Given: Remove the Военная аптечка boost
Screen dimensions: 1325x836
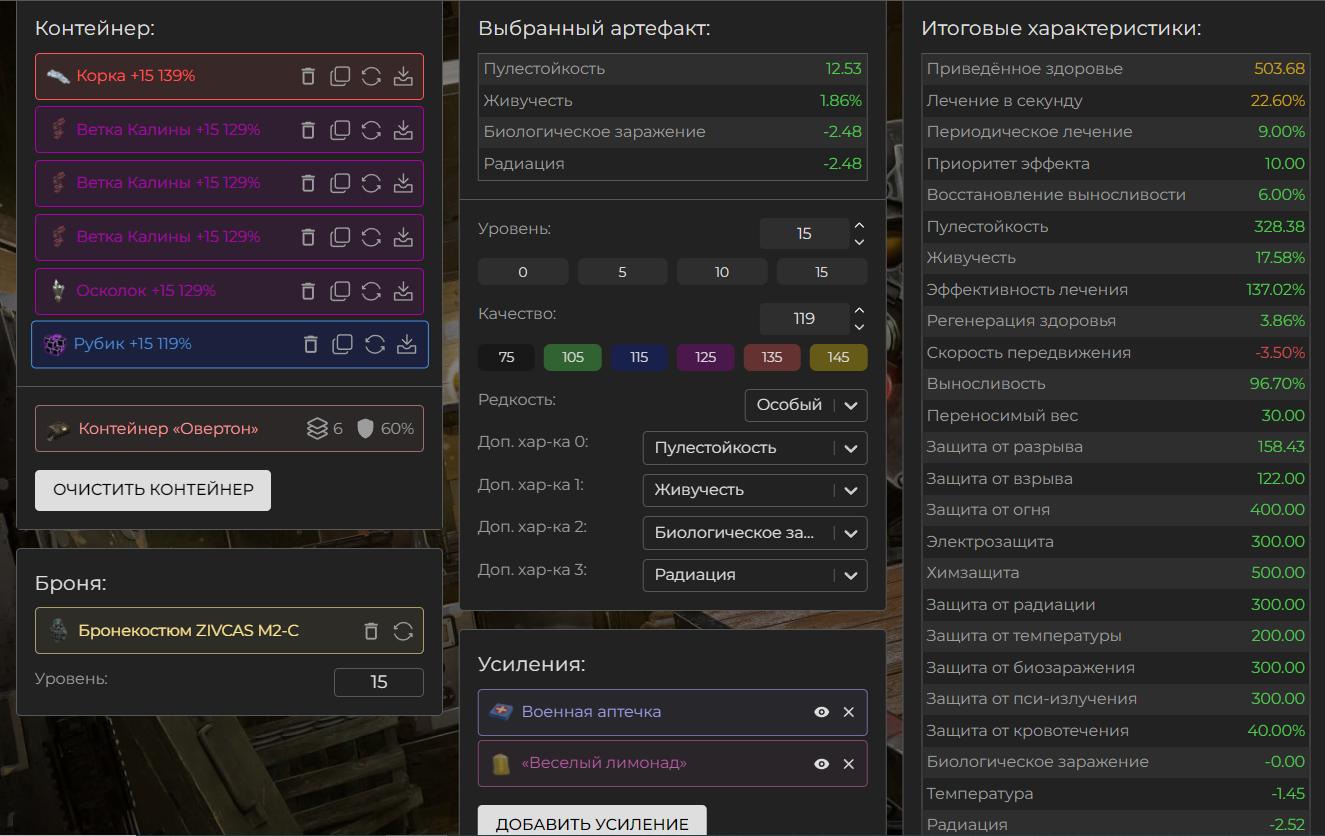Looking at the screenshot, I should [849, 712].
